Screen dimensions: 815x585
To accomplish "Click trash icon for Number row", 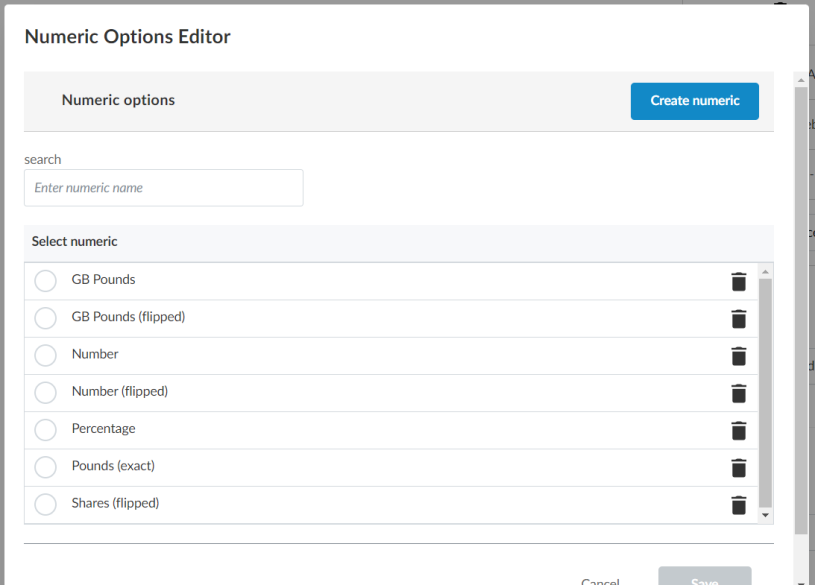I will (738, 356).
